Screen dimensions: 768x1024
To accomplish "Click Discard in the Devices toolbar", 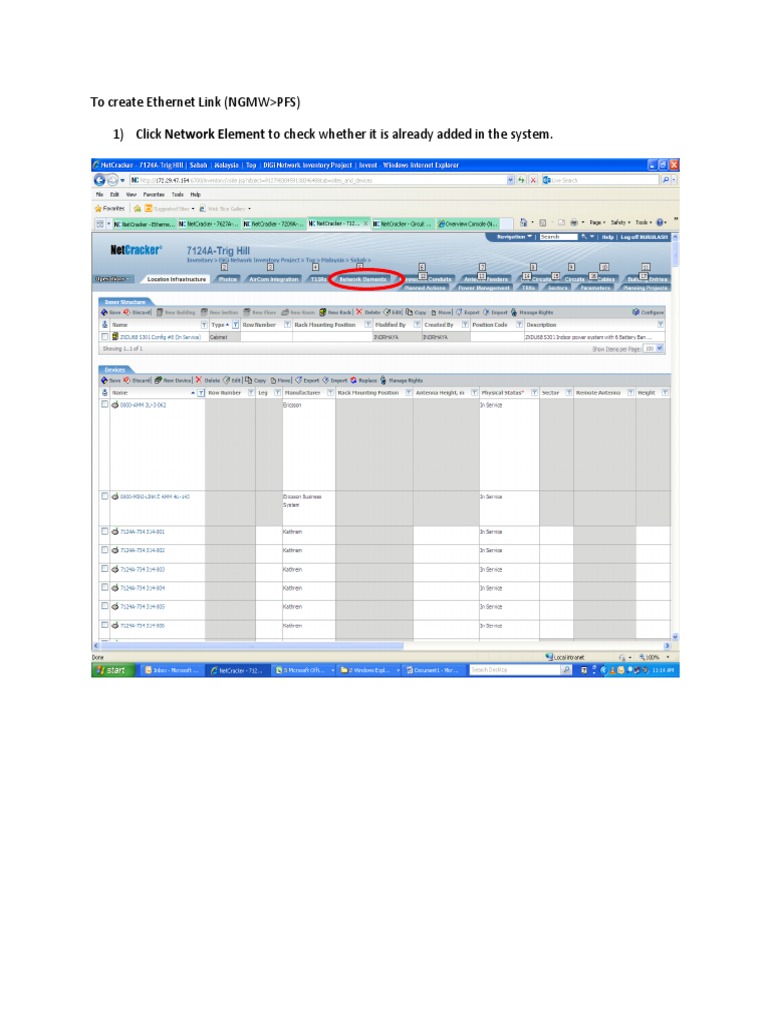I will click(x=137, y=380).
